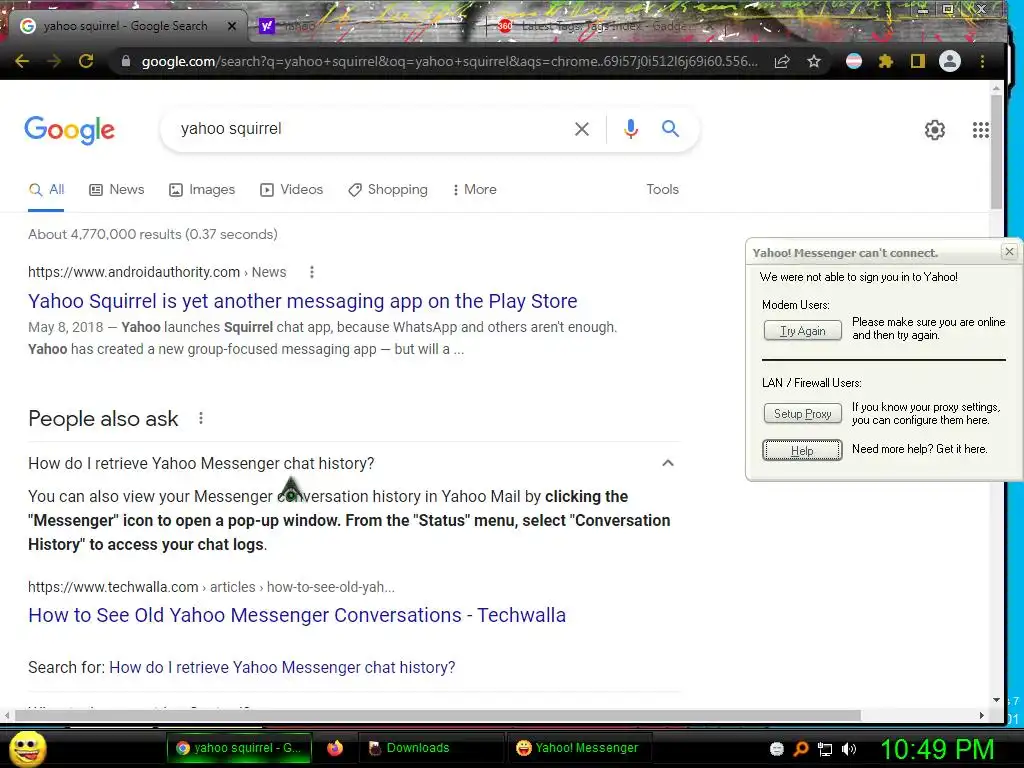This screenshot has height=768, width=1024.
Task: Open site info via address bar padlock
Action: (126, 61)
